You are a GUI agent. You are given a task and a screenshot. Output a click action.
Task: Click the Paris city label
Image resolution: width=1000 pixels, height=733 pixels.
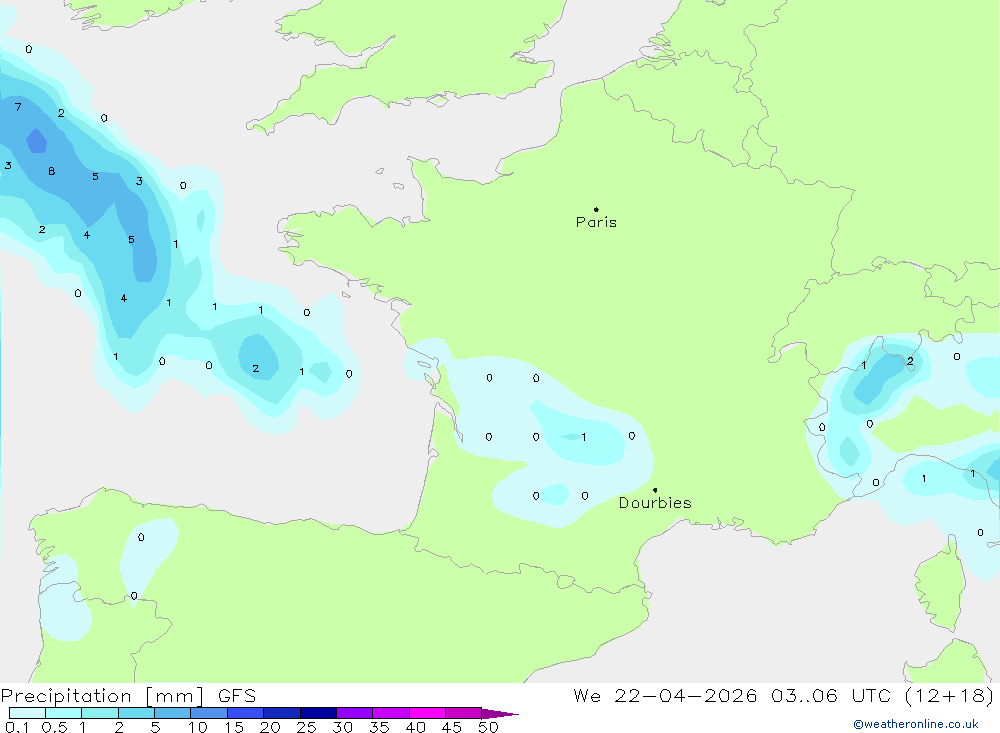(x=596, y=222)
